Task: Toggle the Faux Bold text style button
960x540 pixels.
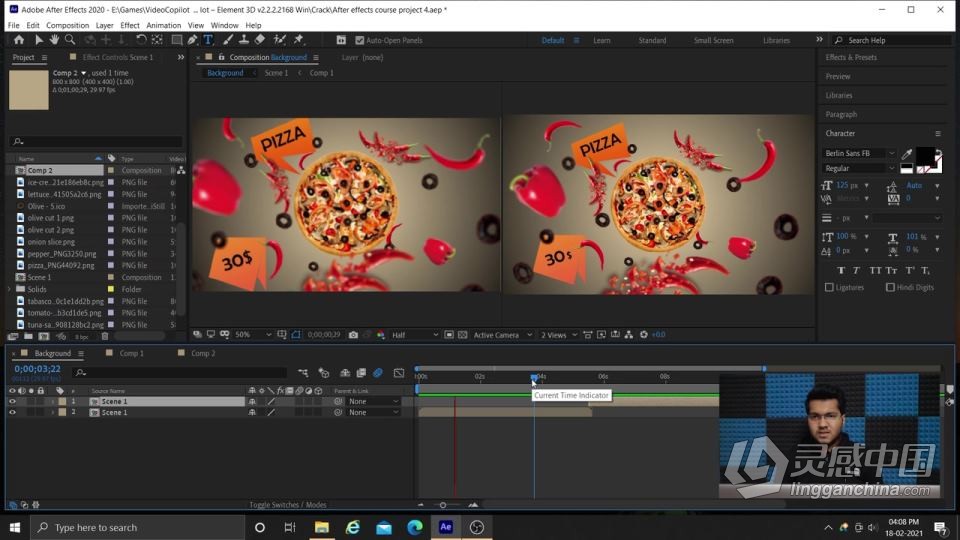Action: coord(841,270)
